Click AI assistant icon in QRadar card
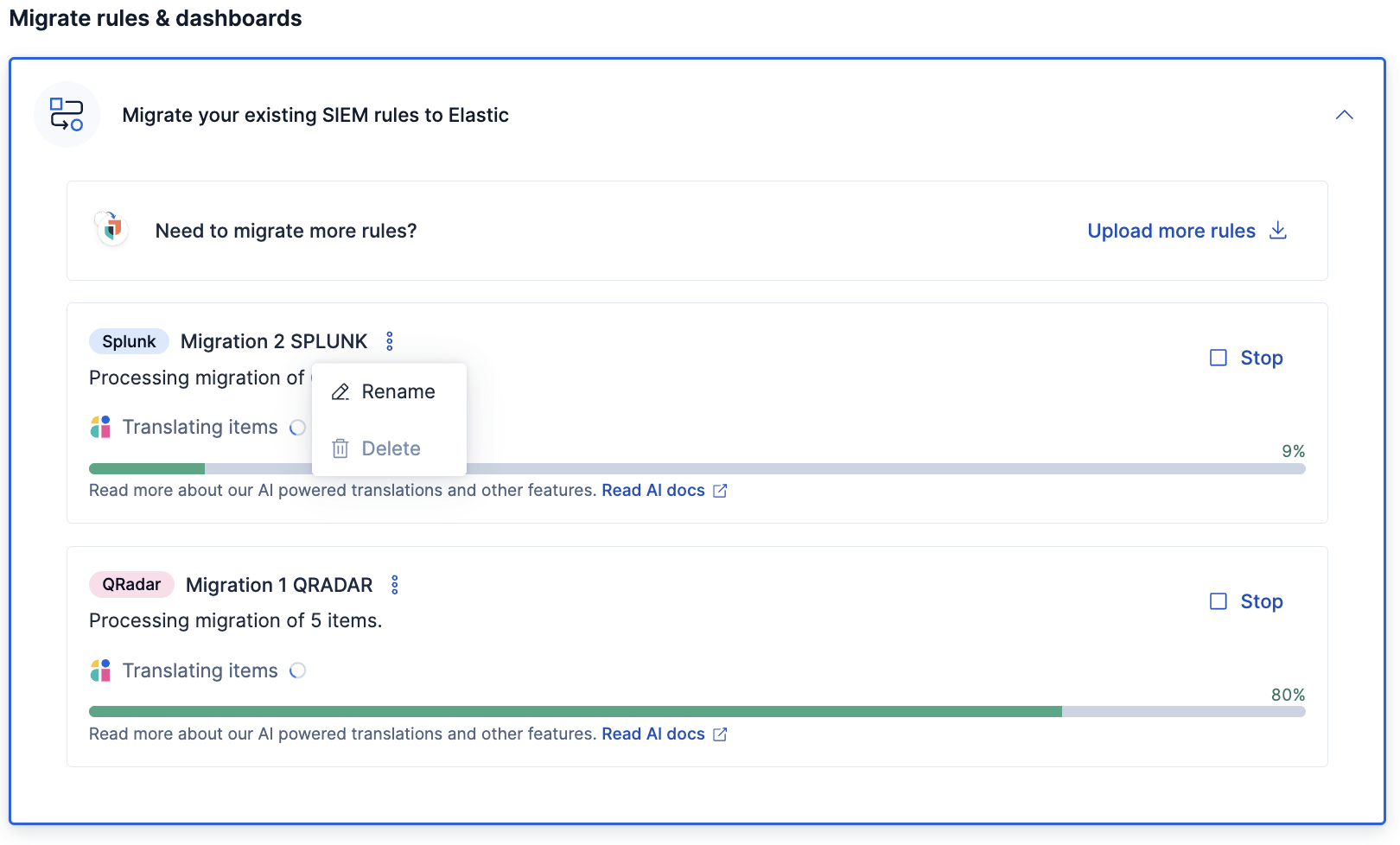This screenshot has width=1400, height=845. [x=100, y=670]
